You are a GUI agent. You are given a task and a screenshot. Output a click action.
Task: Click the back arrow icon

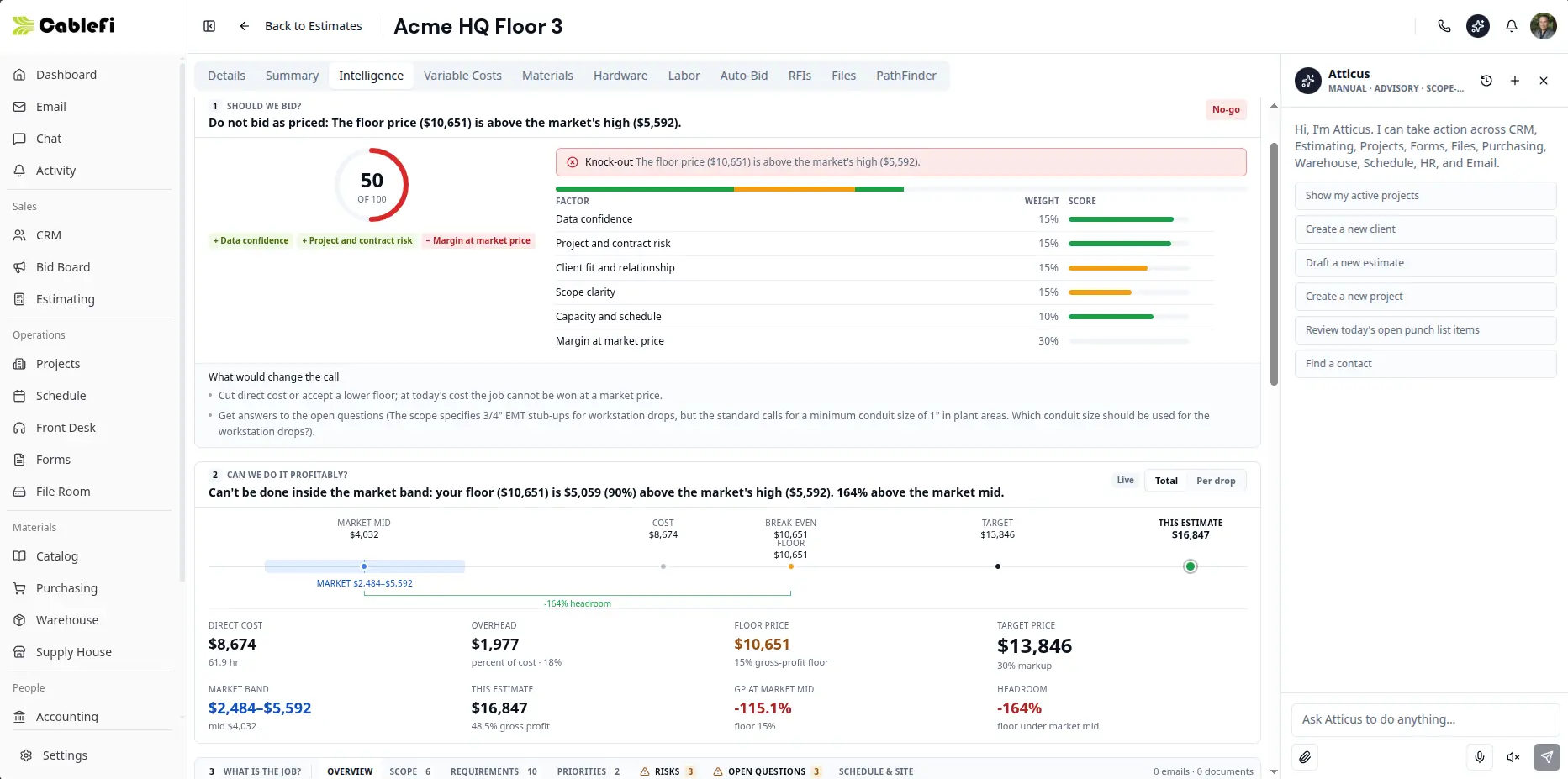coord(245,26)
